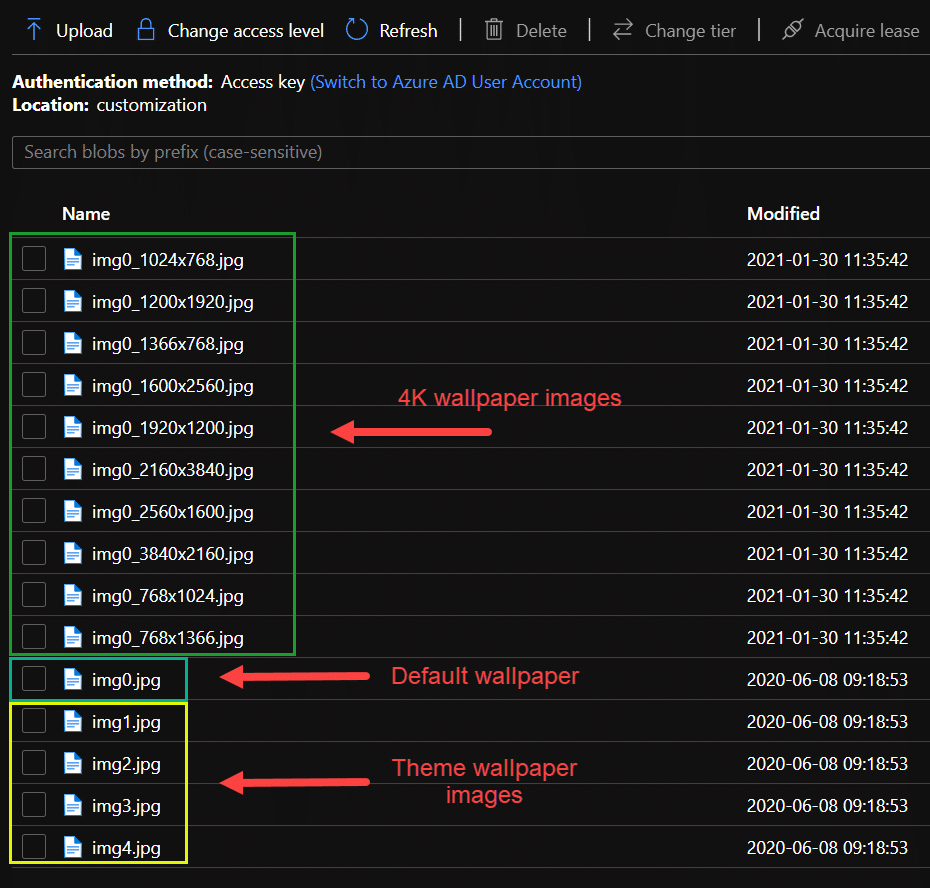Screen dimensions: 930x888
Task: Click the Delete trash can icon
Action: (493, 30)
